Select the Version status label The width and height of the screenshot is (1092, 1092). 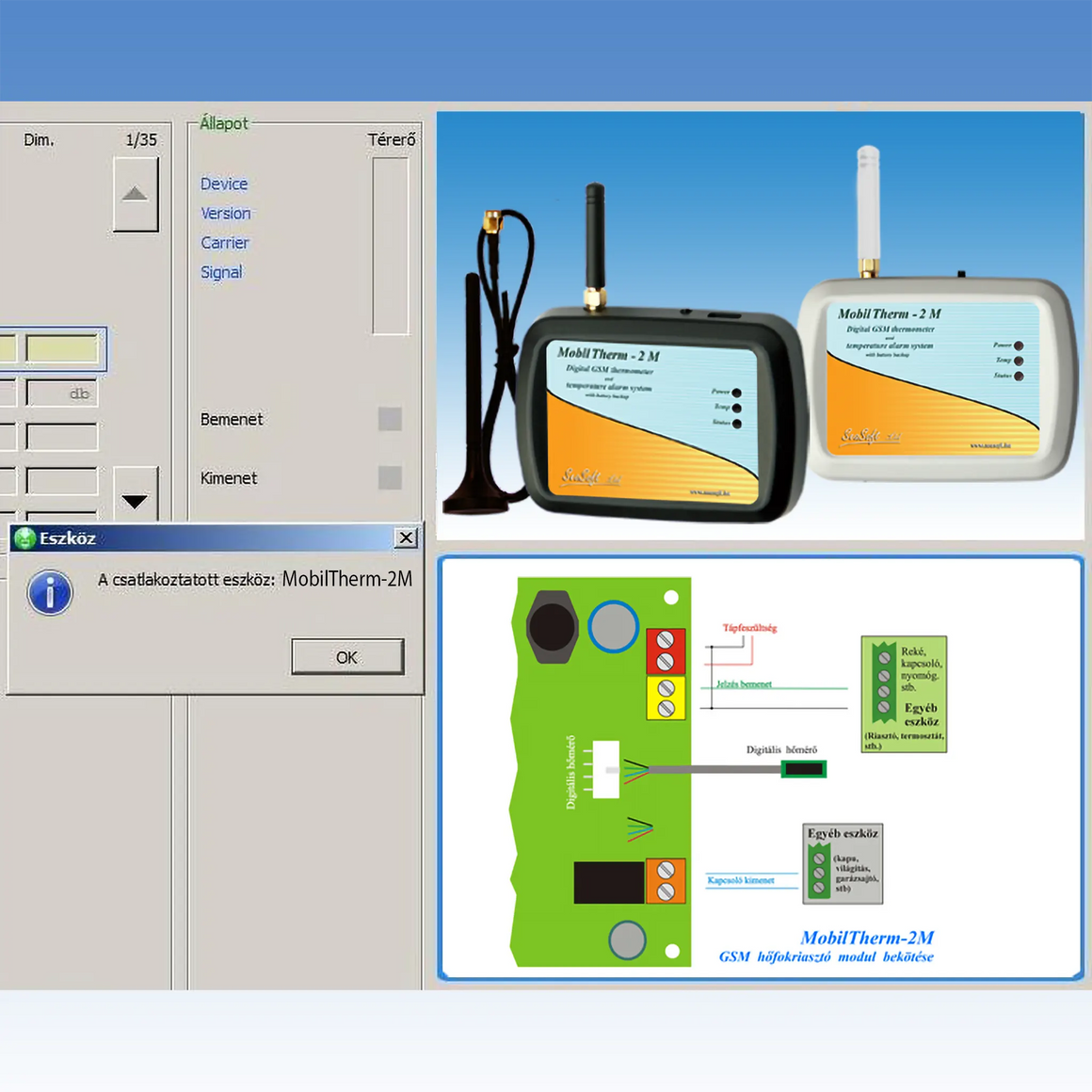[x=226, y=214]
